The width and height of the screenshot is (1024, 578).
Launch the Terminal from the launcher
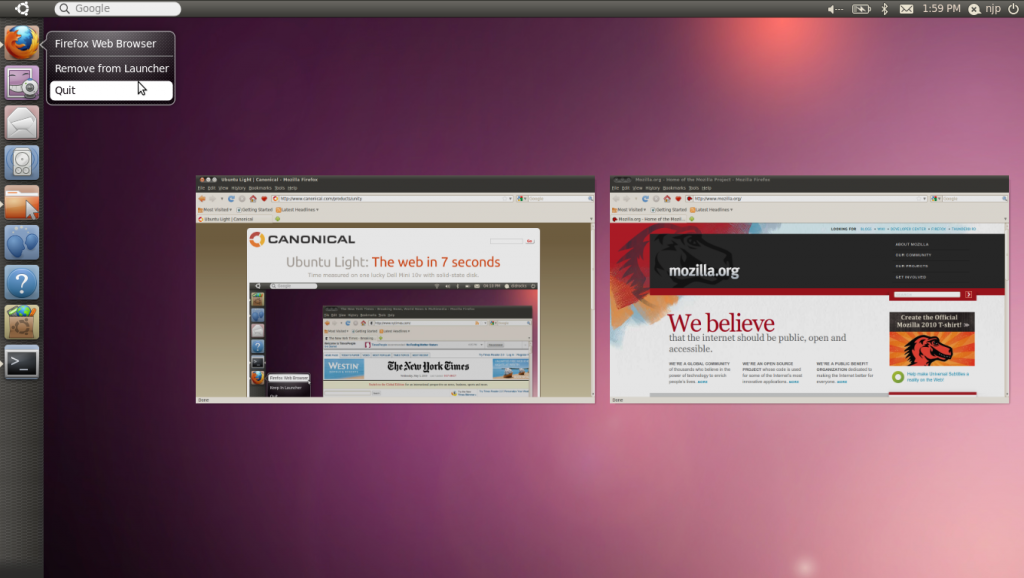[21, 361]
